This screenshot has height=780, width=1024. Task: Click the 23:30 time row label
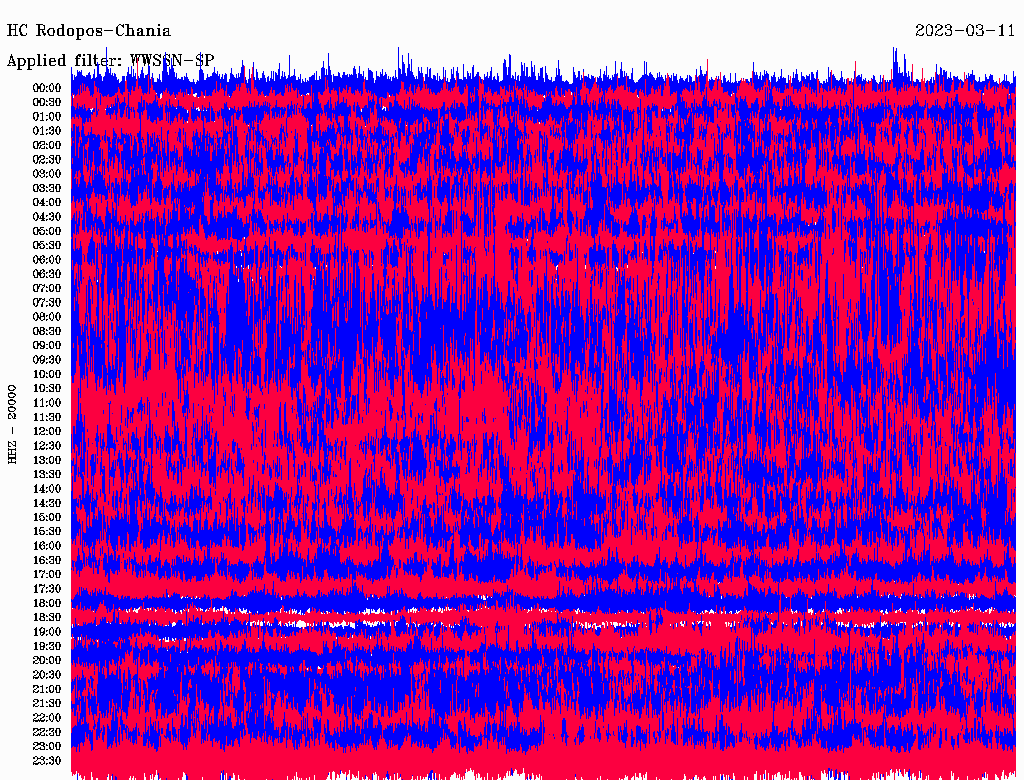[47, 762]
